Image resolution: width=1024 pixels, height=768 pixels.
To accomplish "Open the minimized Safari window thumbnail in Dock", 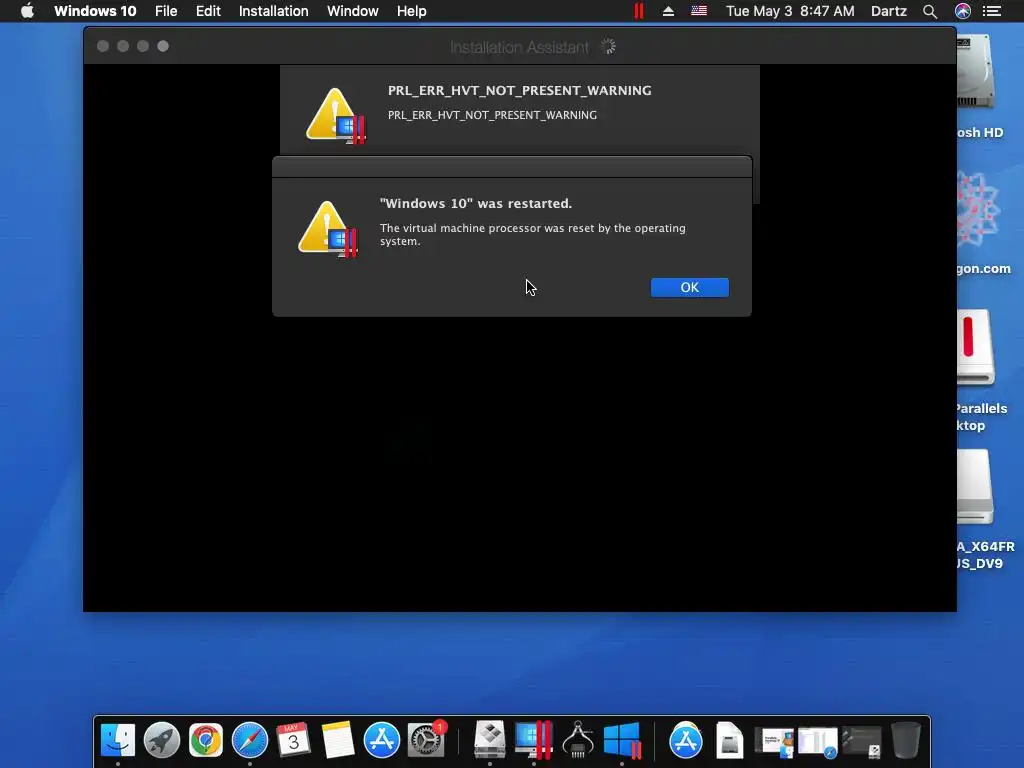I will click(818, 743).
